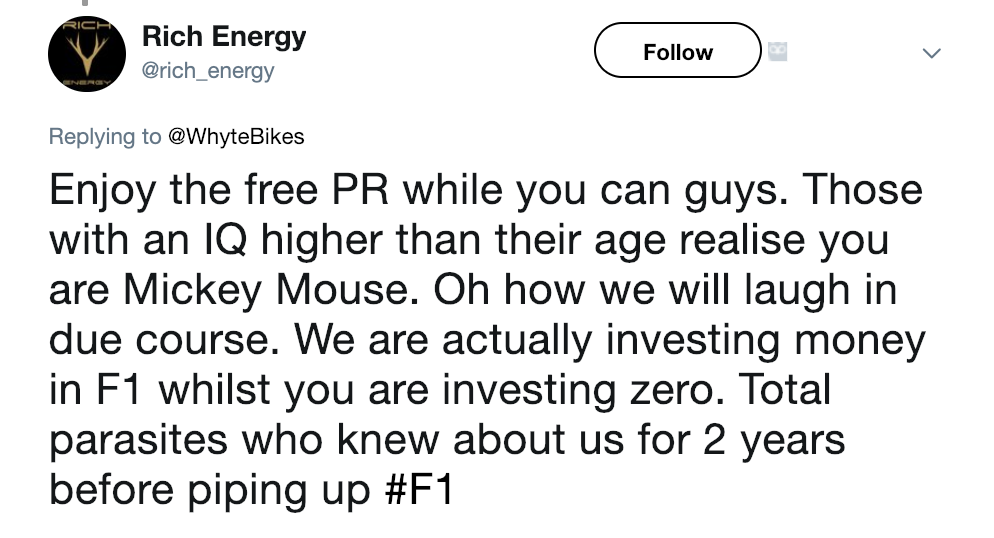Open the @WhyteBikes mention link
This screenshot has width=994, height=538.
coord(236,137)
